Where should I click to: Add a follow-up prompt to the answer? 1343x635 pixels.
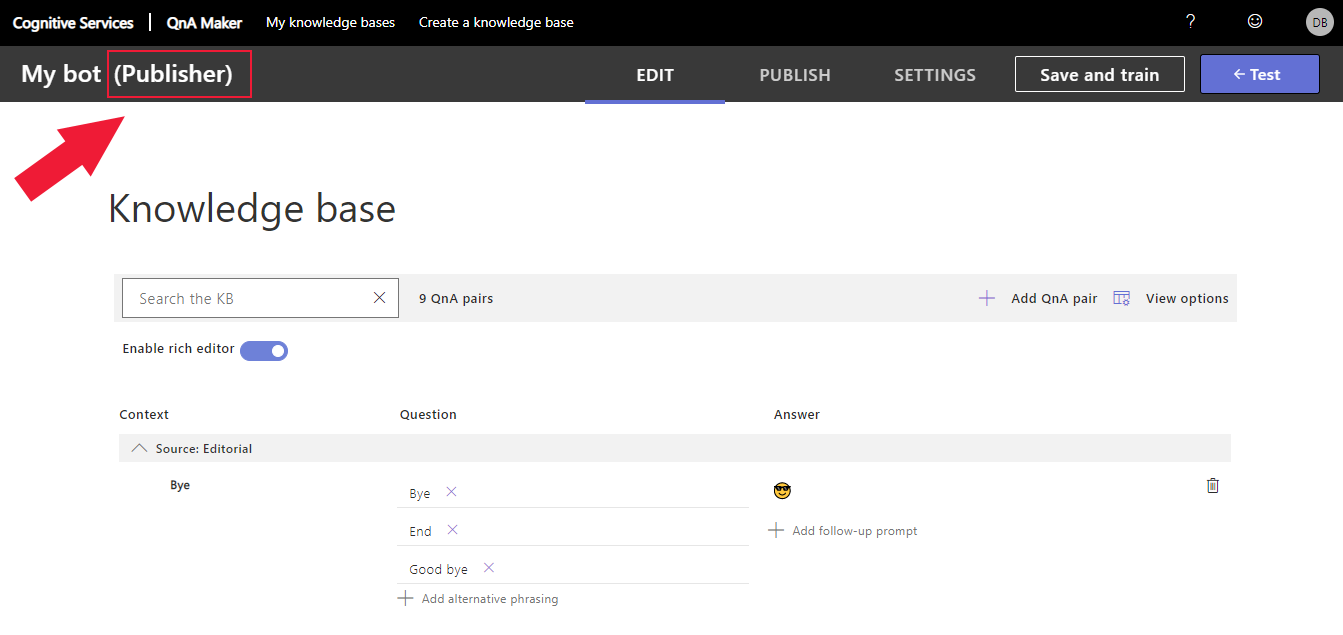(842, 530)
